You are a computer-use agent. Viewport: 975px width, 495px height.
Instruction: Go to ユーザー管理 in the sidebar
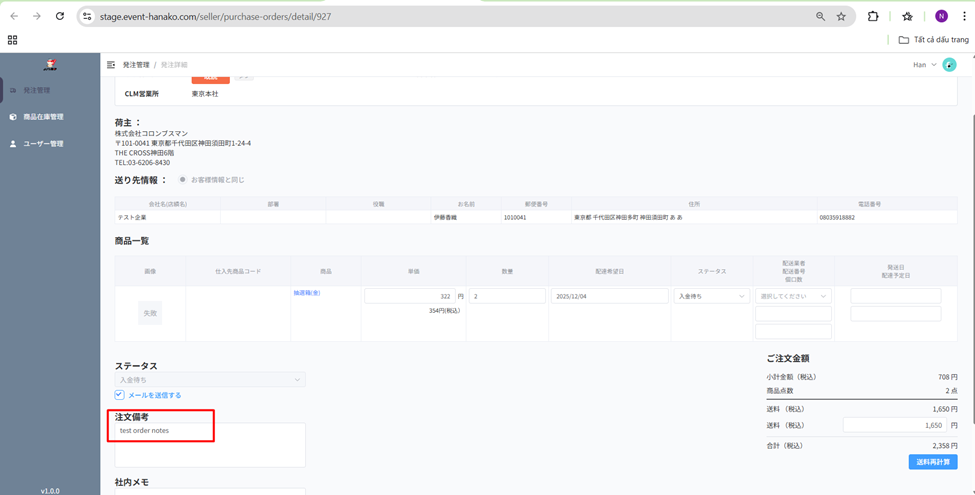(x=43, y=144)
